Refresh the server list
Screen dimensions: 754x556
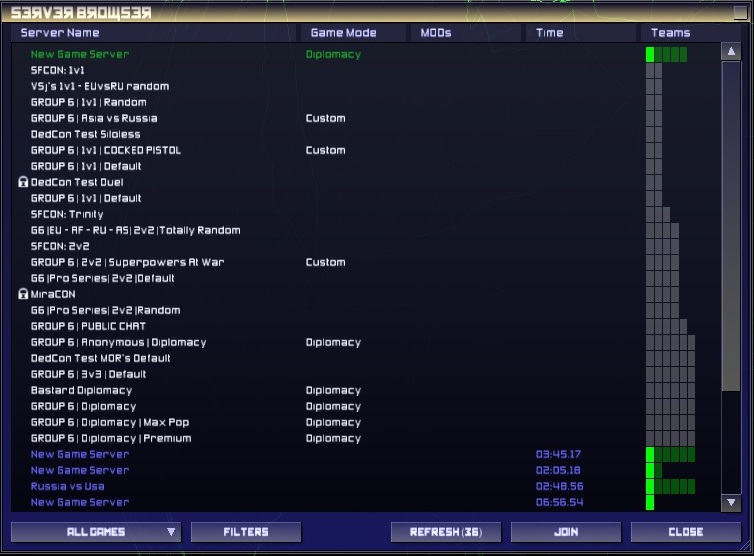pos(446,532)
